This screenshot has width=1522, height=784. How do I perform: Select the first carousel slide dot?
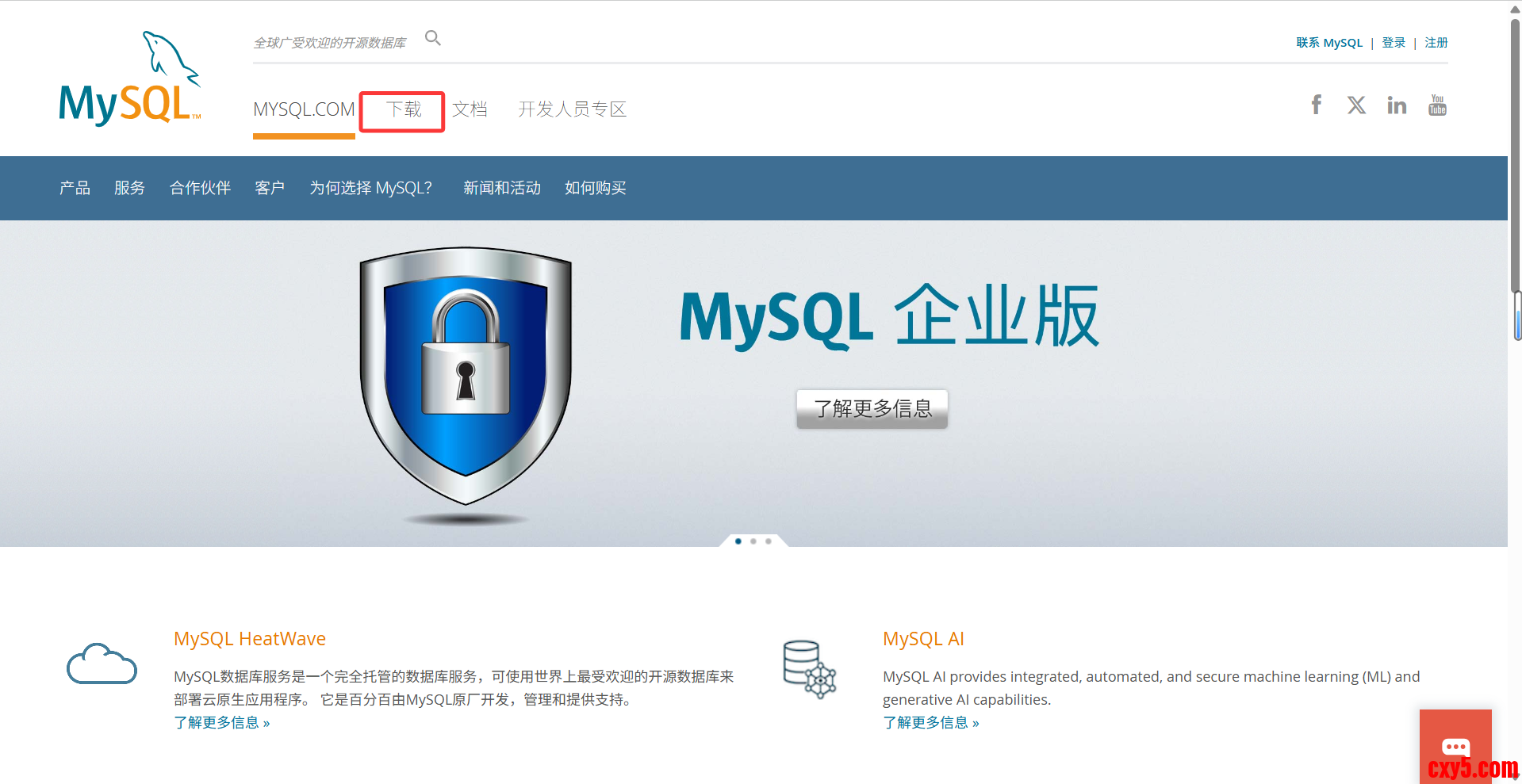coord(738,541)
